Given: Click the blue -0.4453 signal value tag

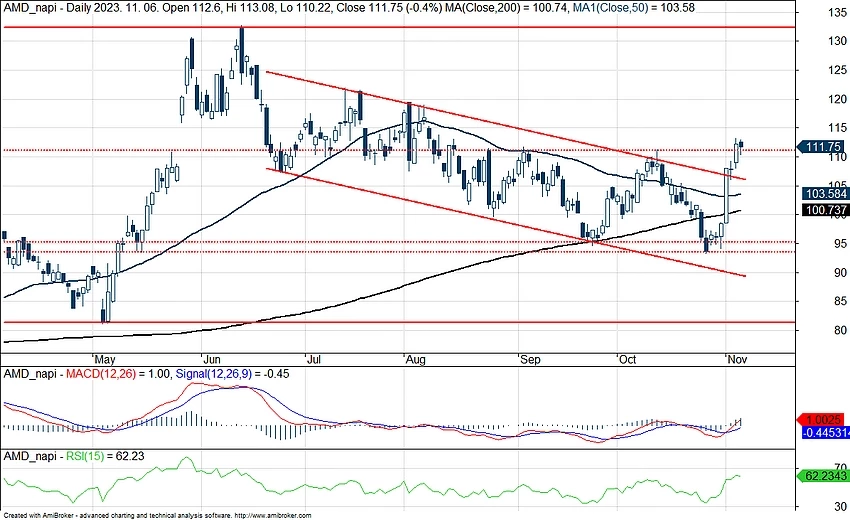Looking at the screenshot, I should point(824,432).
